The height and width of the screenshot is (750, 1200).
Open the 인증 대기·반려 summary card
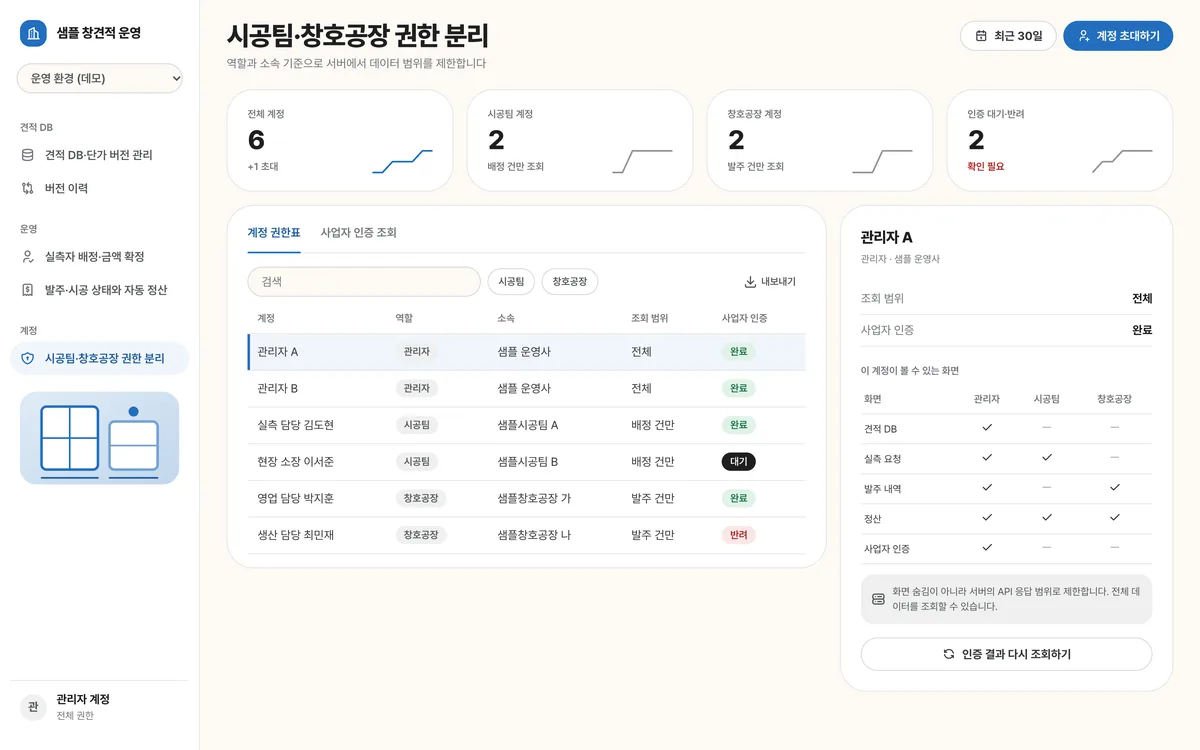tap(1060, 140)
